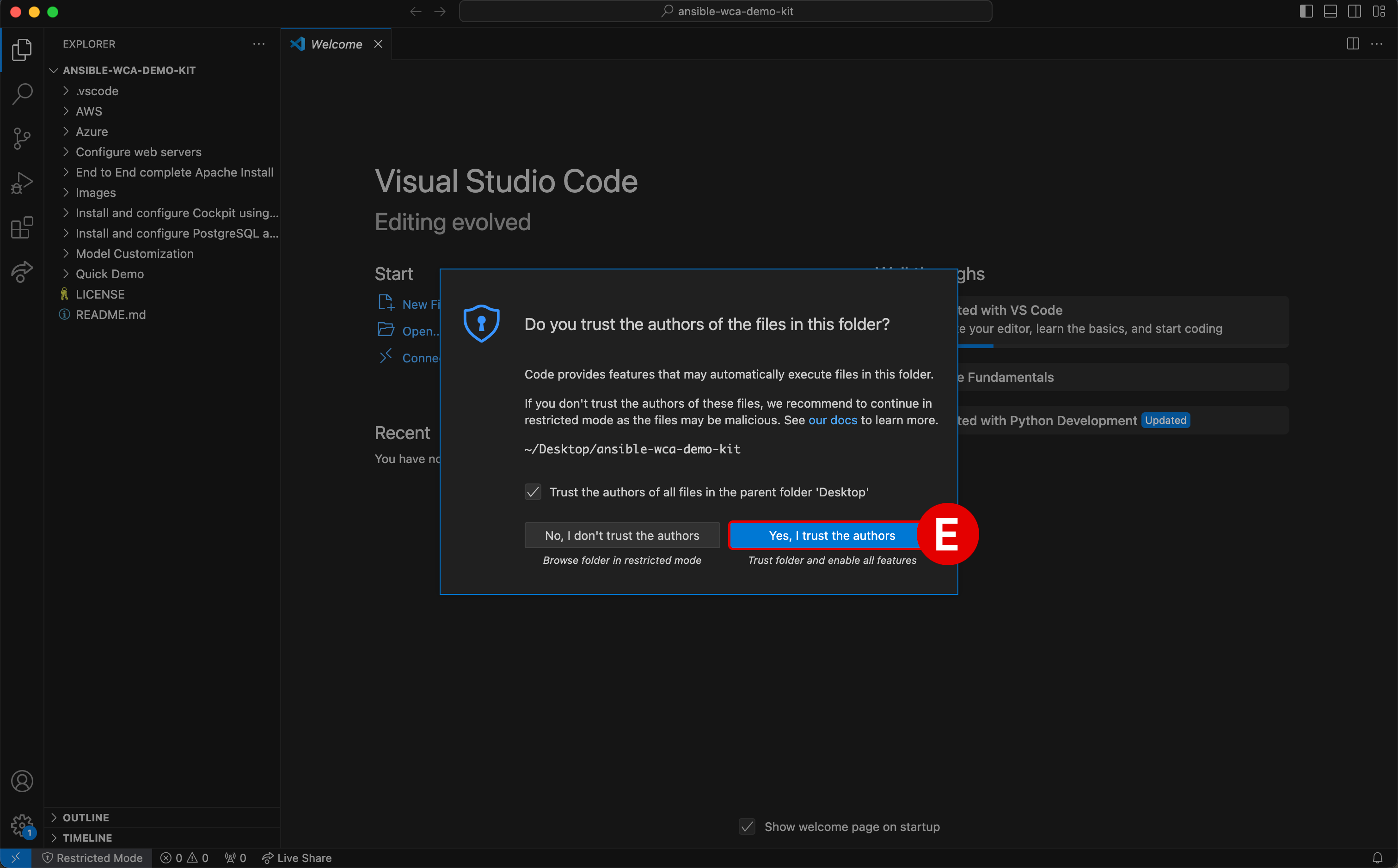The image size is (1398, 868).
Task: Toggle the panel layout icon
Action: point(1330,12)
